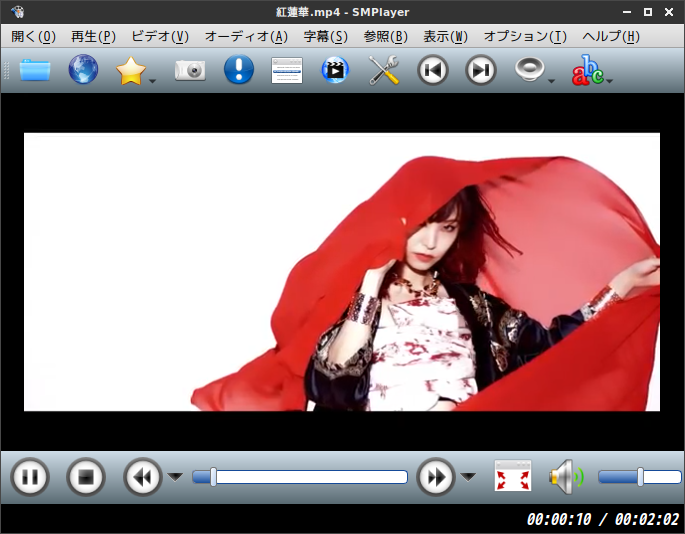This screenshot has width=685, height=534.
Task: Open the 表示(W) menu
Action: click(x=445, y=36)
